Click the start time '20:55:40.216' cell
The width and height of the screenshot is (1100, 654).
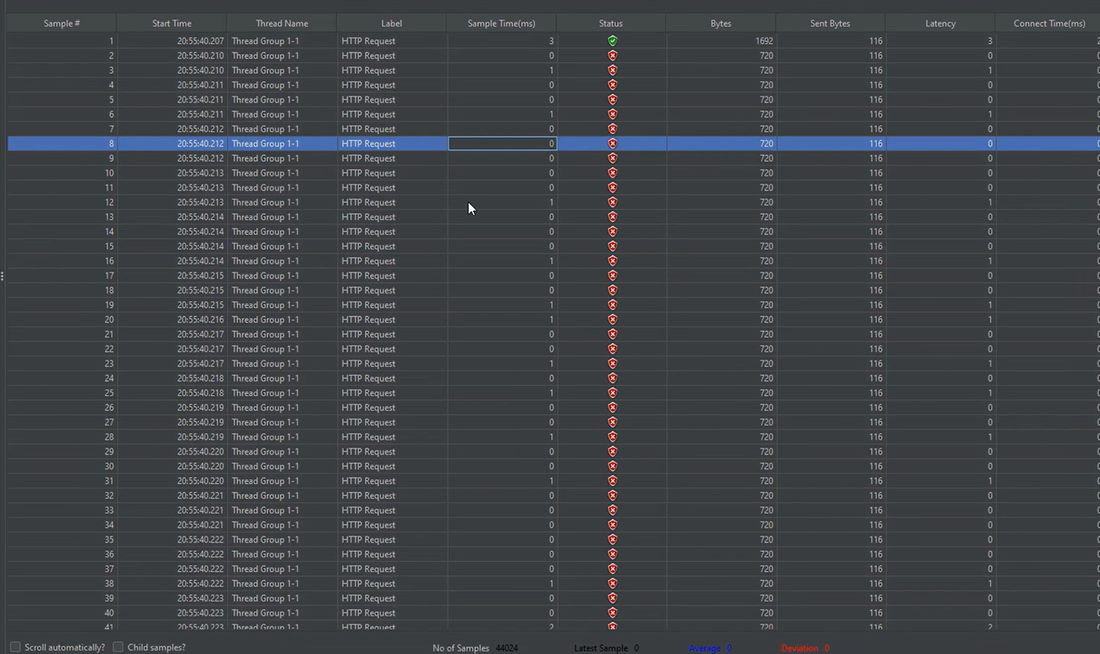click(x=172, y=319)
